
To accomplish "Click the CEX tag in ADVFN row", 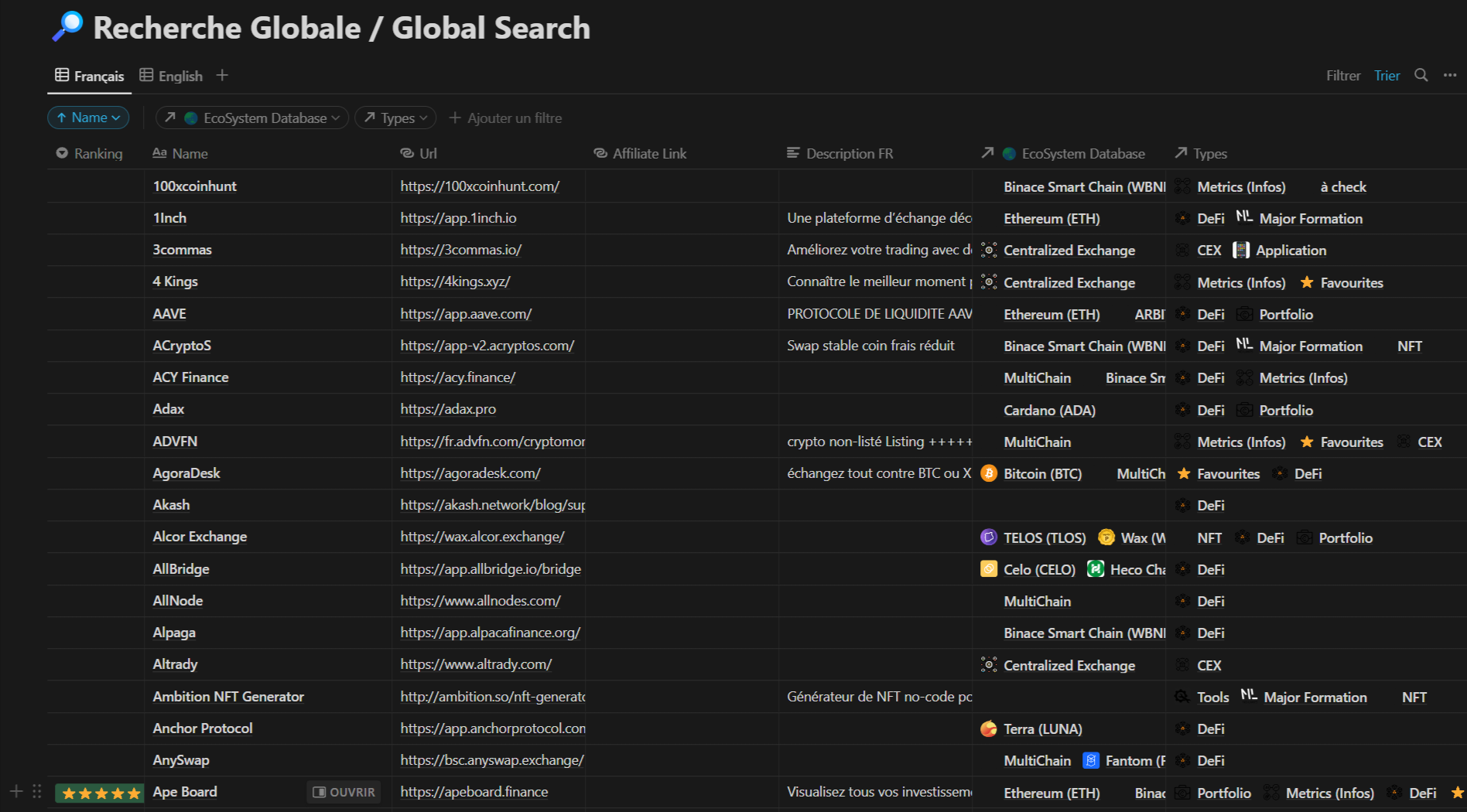I will [1430, 442].
